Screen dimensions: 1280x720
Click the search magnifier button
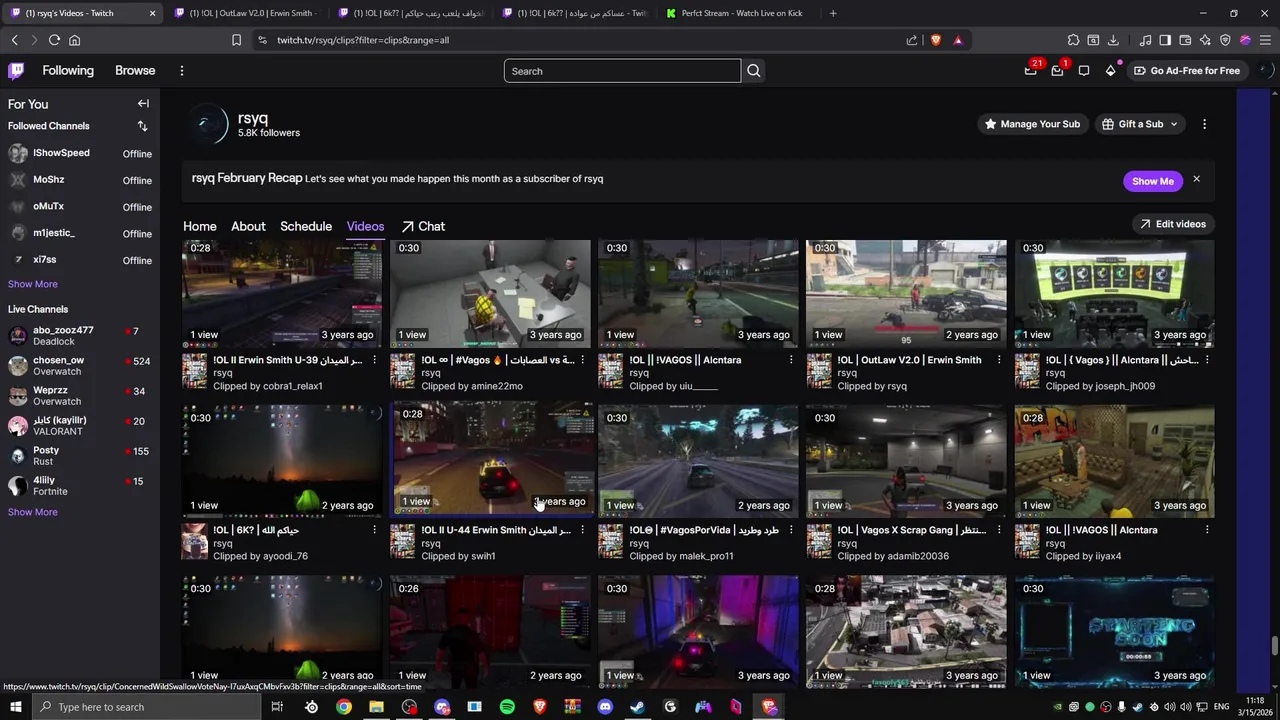[754, 71]
